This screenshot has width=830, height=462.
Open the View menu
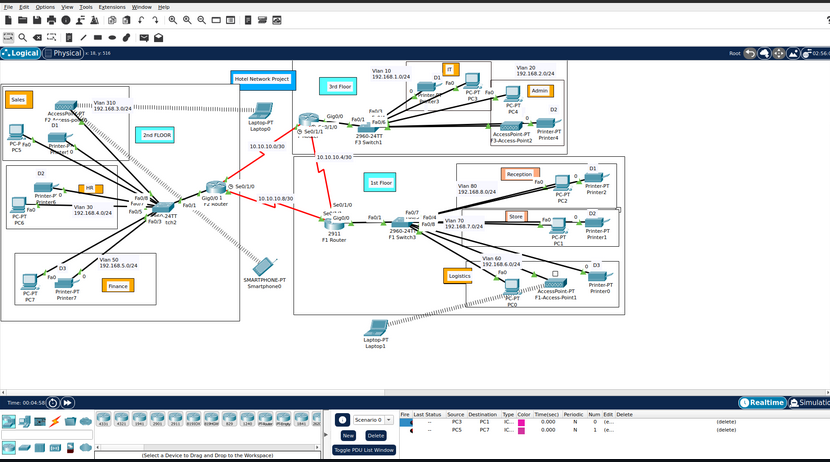point(67,7)
